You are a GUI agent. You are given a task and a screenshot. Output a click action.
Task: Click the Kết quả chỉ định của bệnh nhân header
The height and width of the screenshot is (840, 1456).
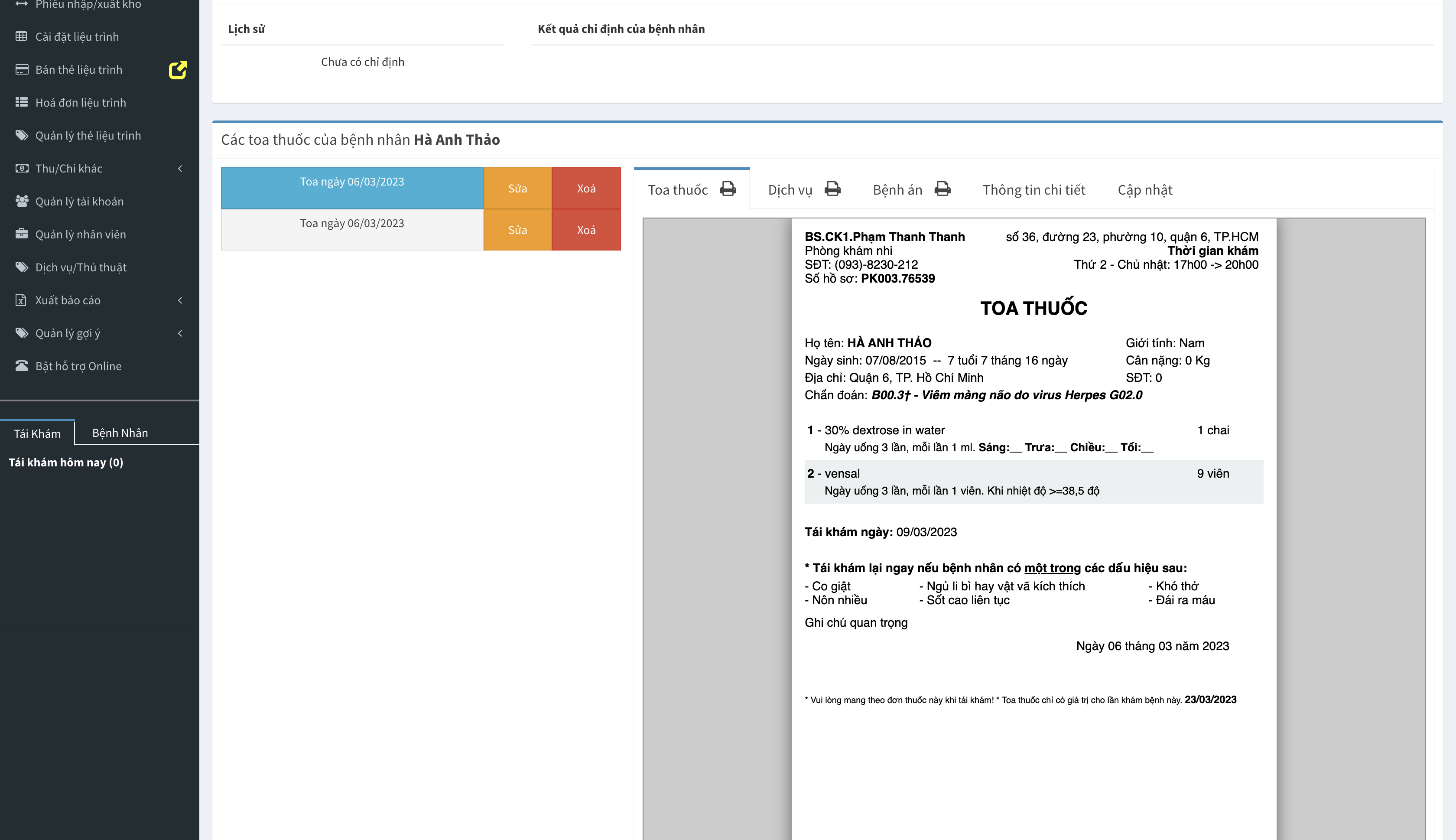[x=621, y=29]
